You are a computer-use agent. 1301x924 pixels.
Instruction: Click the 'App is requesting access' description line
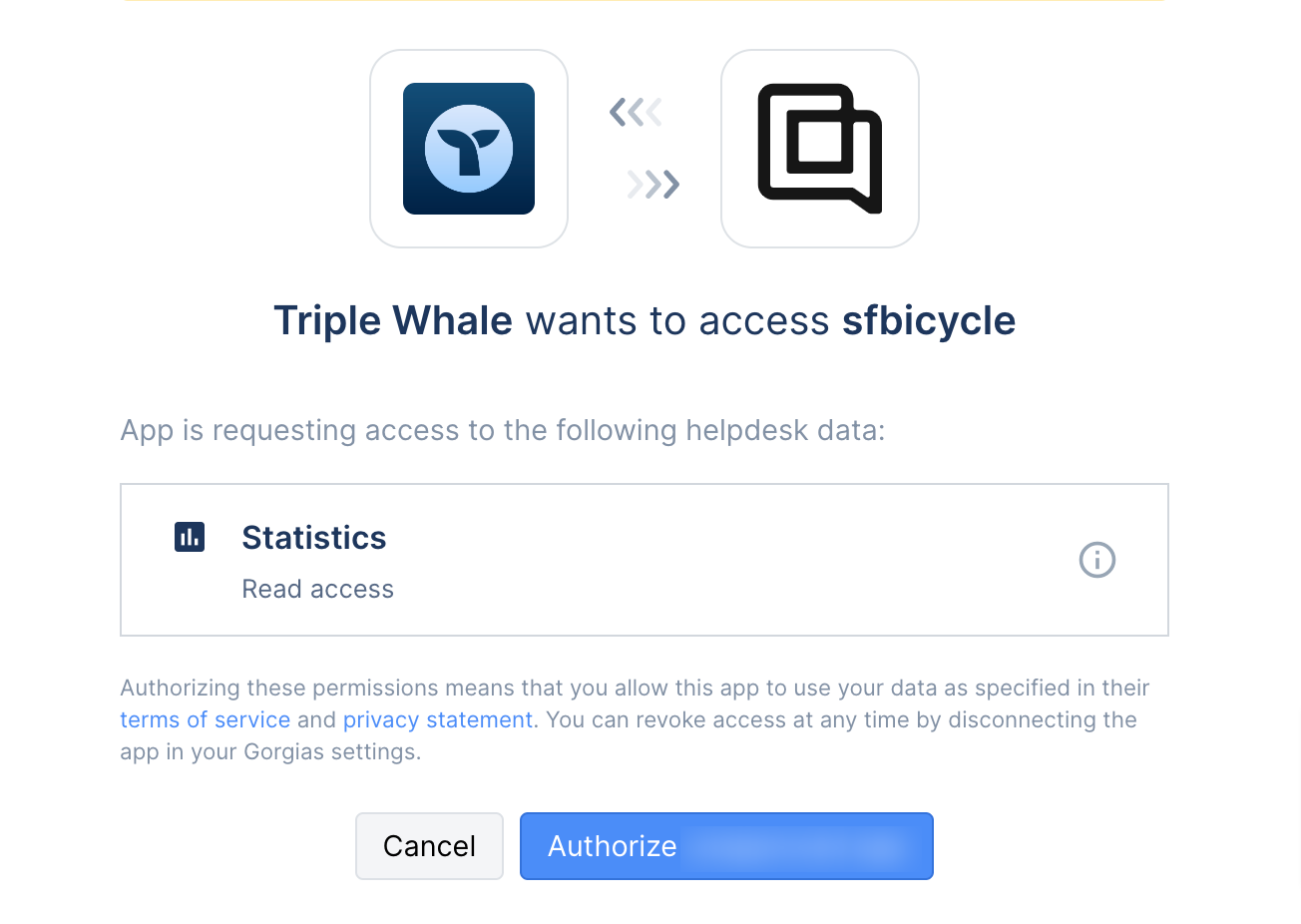tap(503, 430)
